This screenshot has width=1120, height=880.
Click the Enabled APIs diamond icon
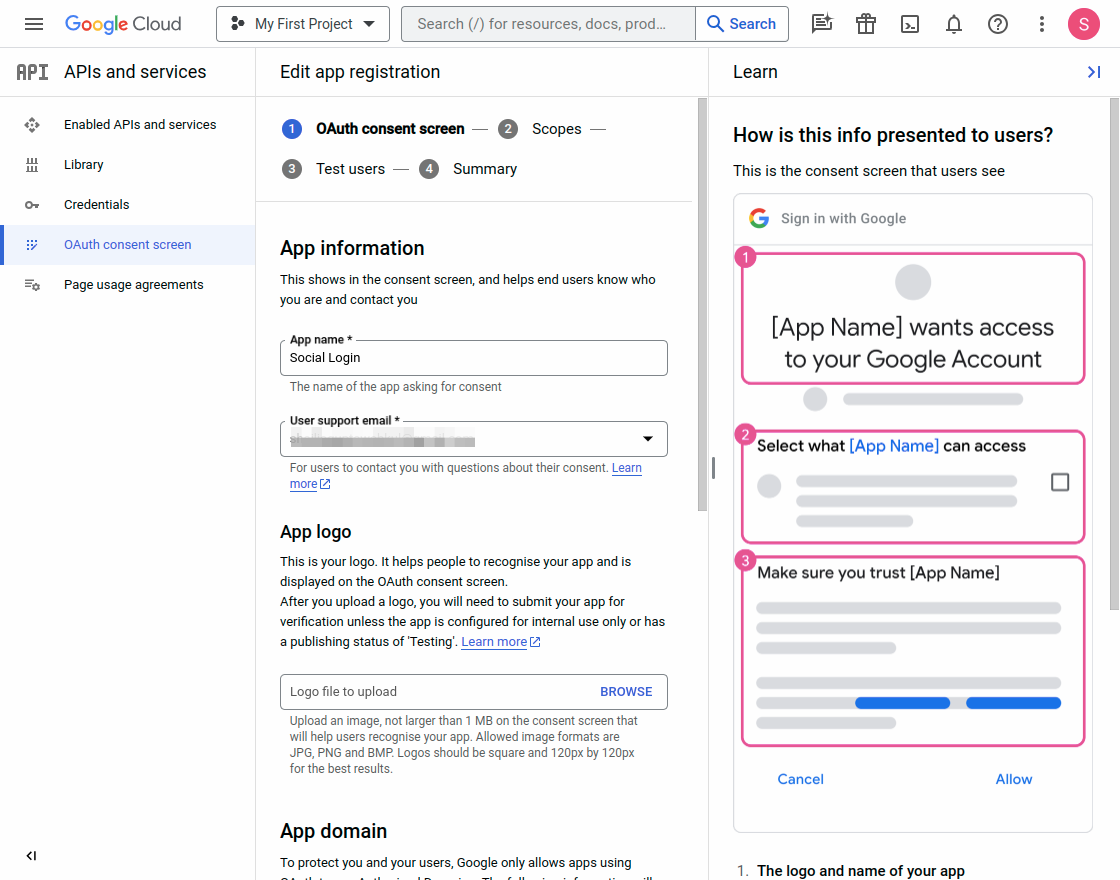click(x=32, y=125)
